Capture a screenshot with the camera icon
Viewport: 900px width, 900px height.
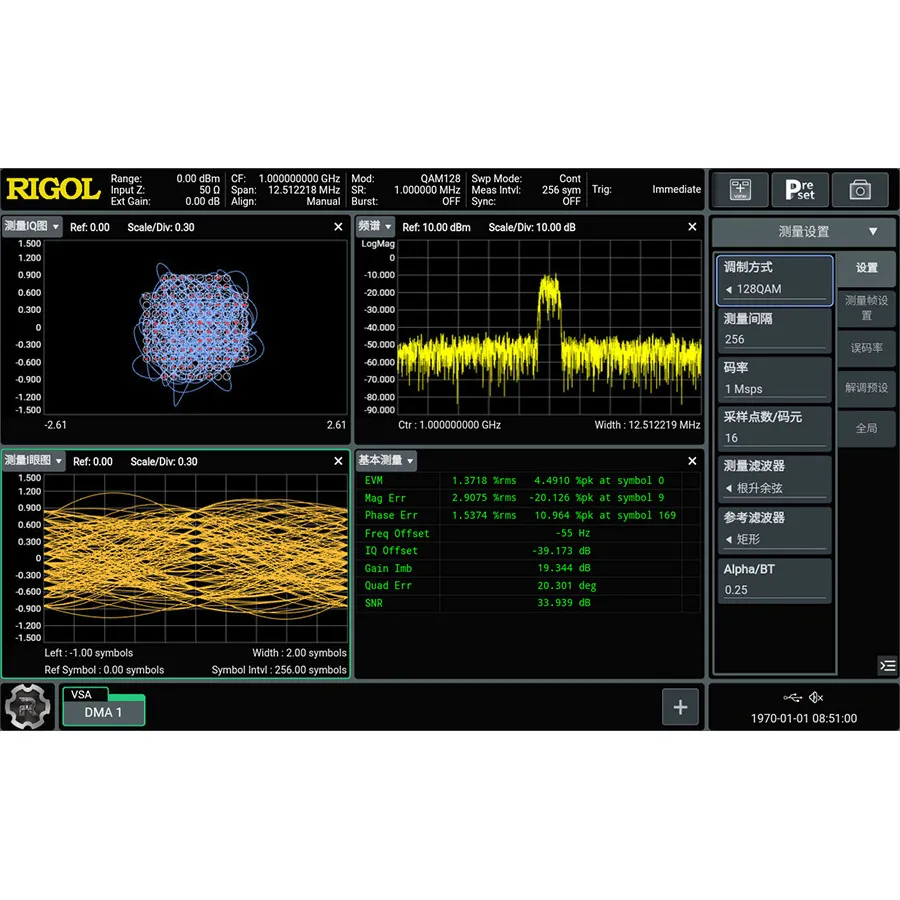pos(860,190)
